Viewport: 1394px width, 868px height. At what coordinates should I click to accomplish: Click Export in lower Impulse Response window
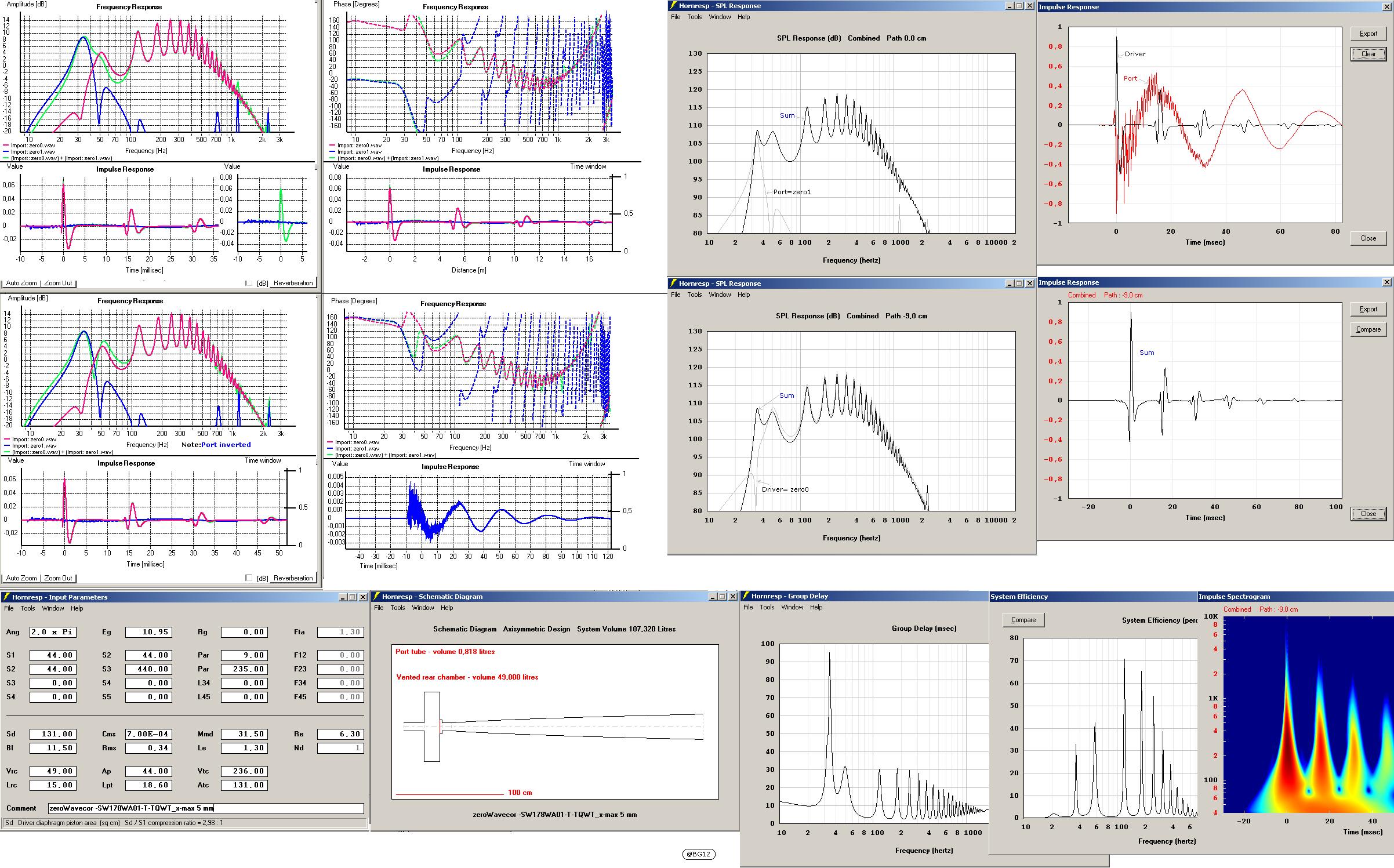click(1368, 309)
